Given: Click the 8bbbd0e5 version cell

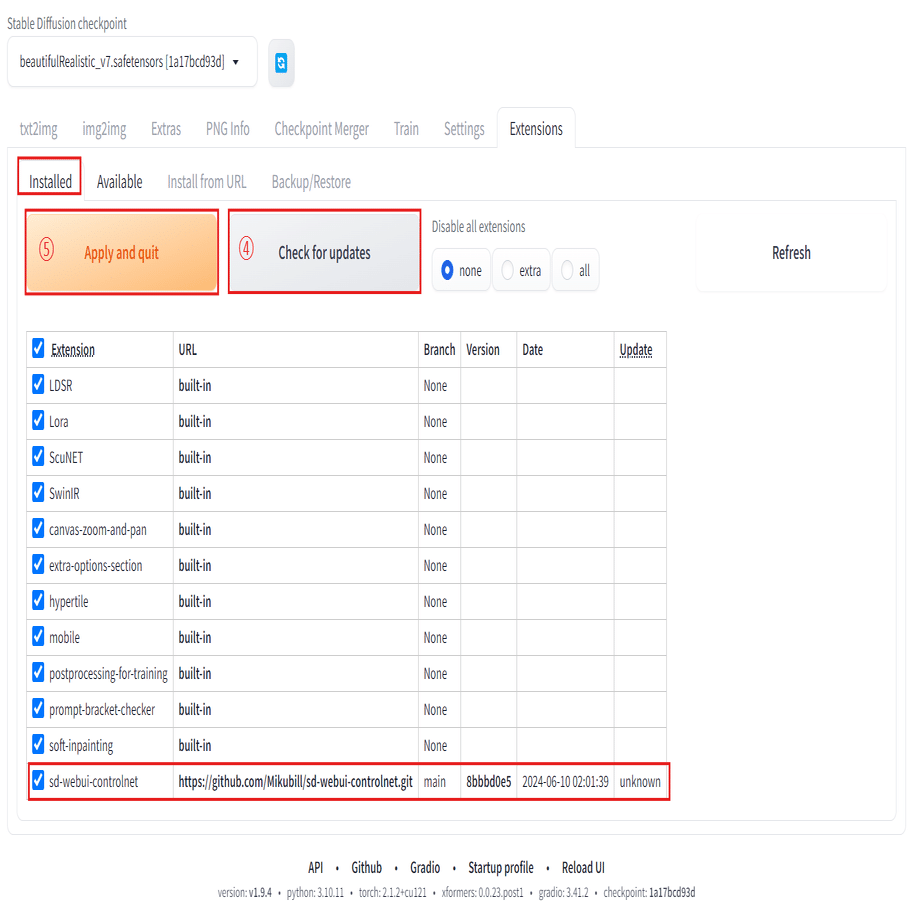Looking at the screenshot, I should click(489, 782).
